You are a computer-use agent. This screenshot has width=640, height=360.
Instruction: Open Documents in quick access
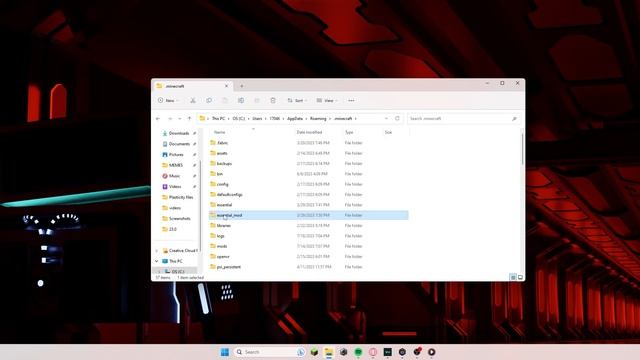coord(179,144)
